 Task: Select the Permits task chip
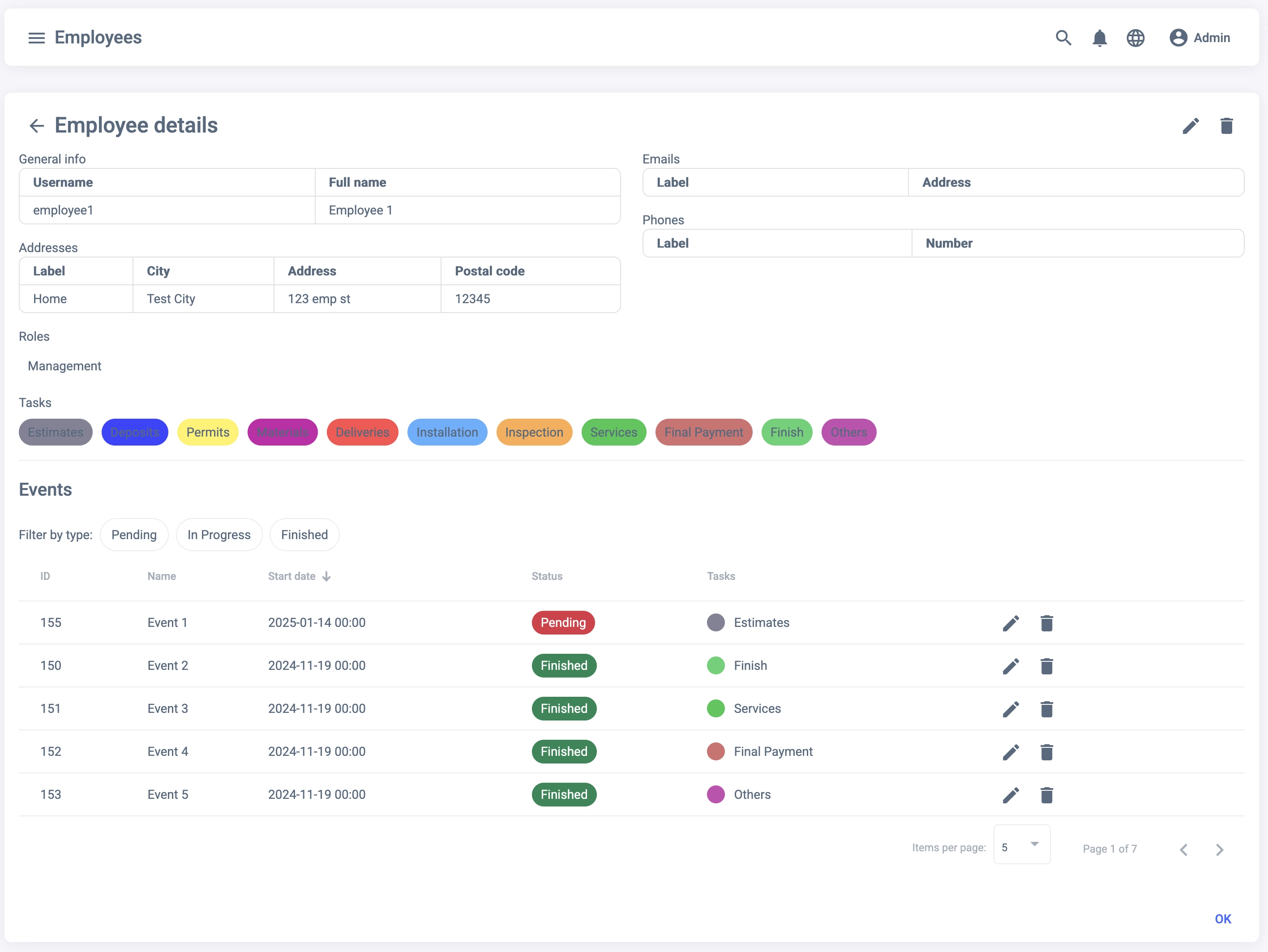tap(207, 432)
